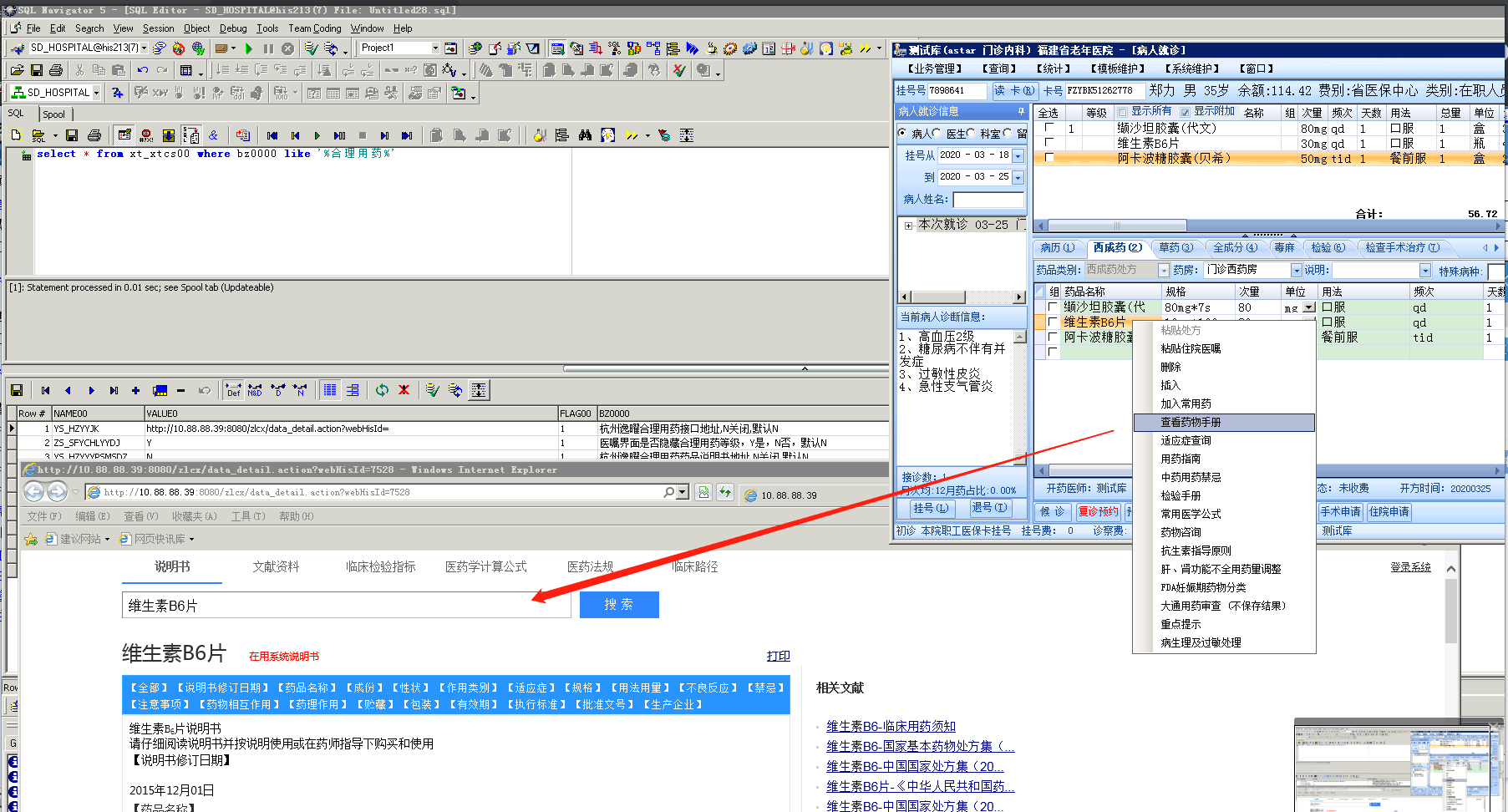Save the SQL editor file (floppy icon)
Image resolution: width=1508 pixels, height=812 pixels.
72,135
